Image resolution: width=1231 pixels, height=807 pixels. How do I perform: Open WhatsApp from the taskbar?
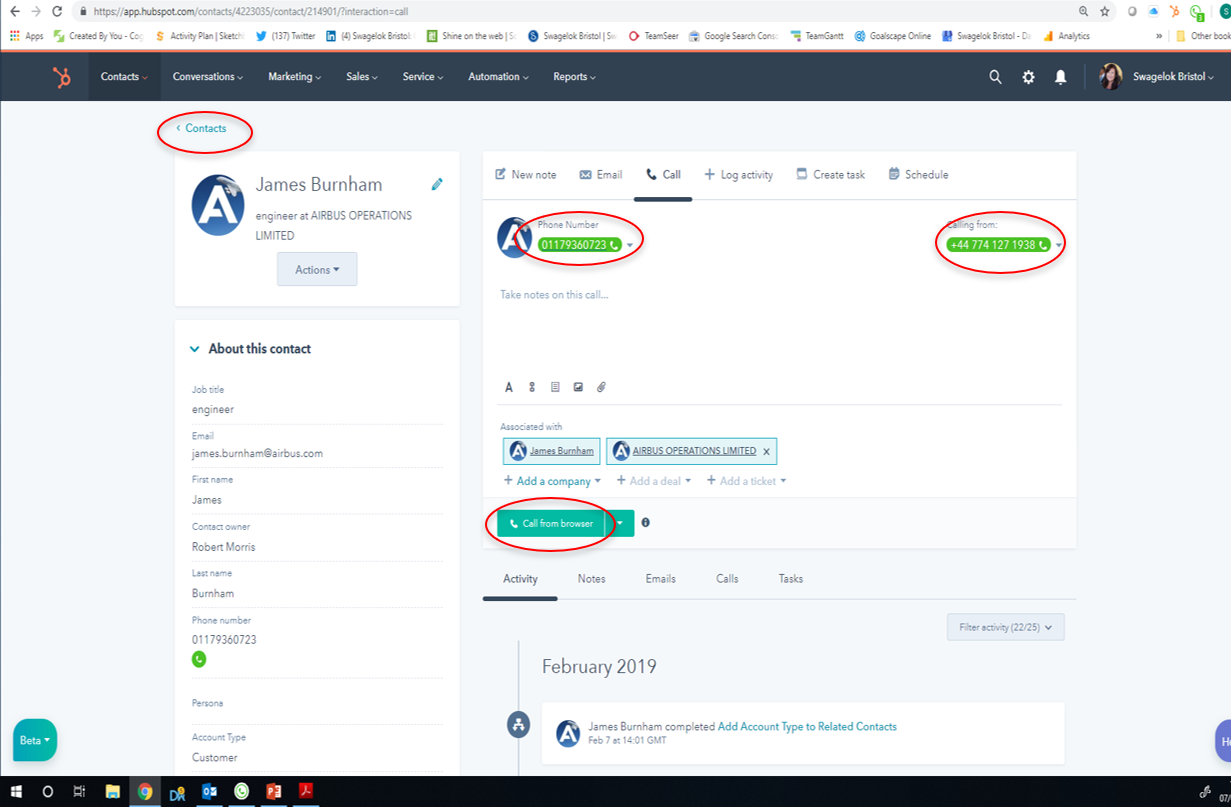point(241,791)
